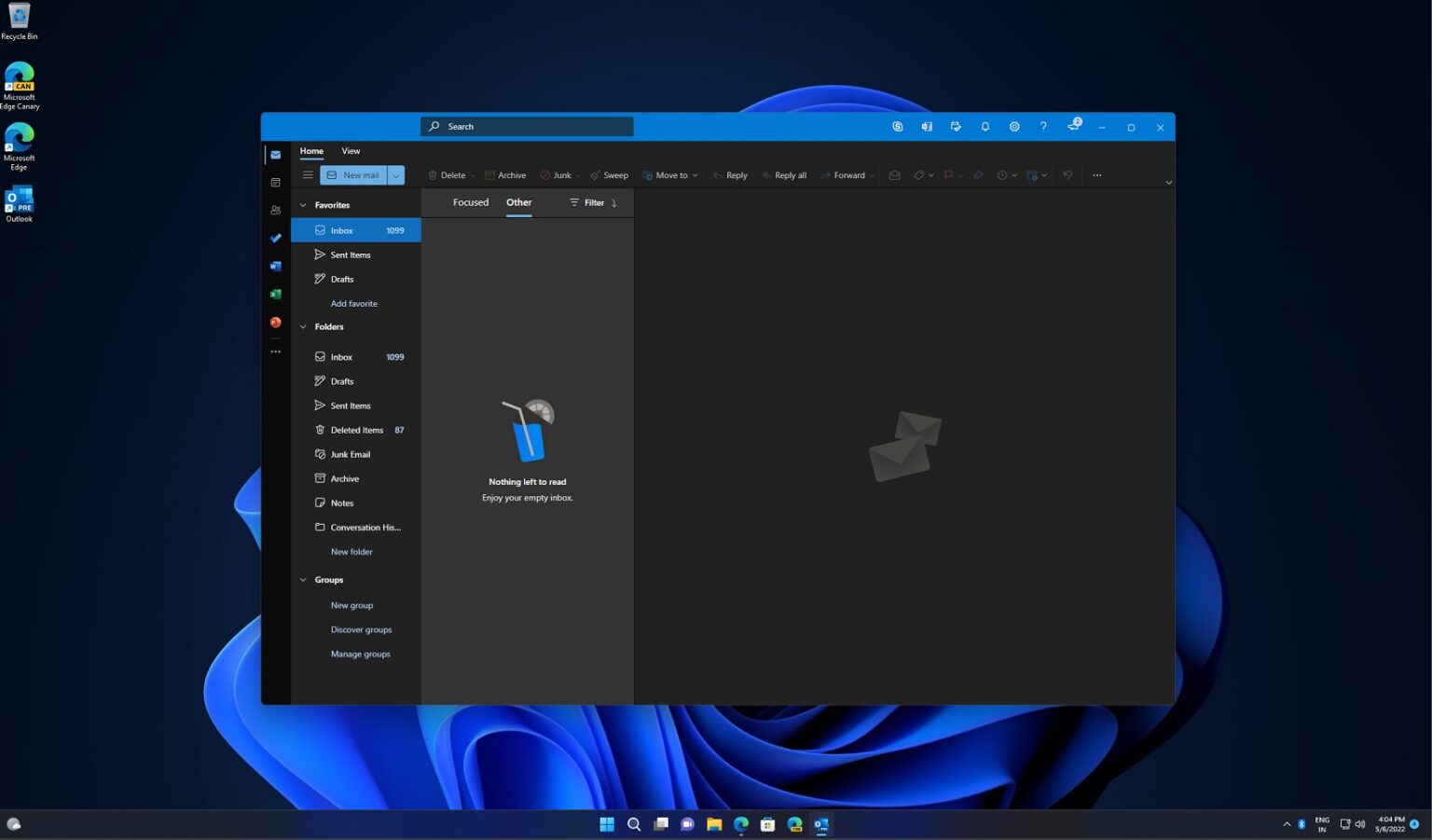Open Excel from the left app rail
Image resolution: width=1432 pixels, height=840 pixels.
point(275,294)
